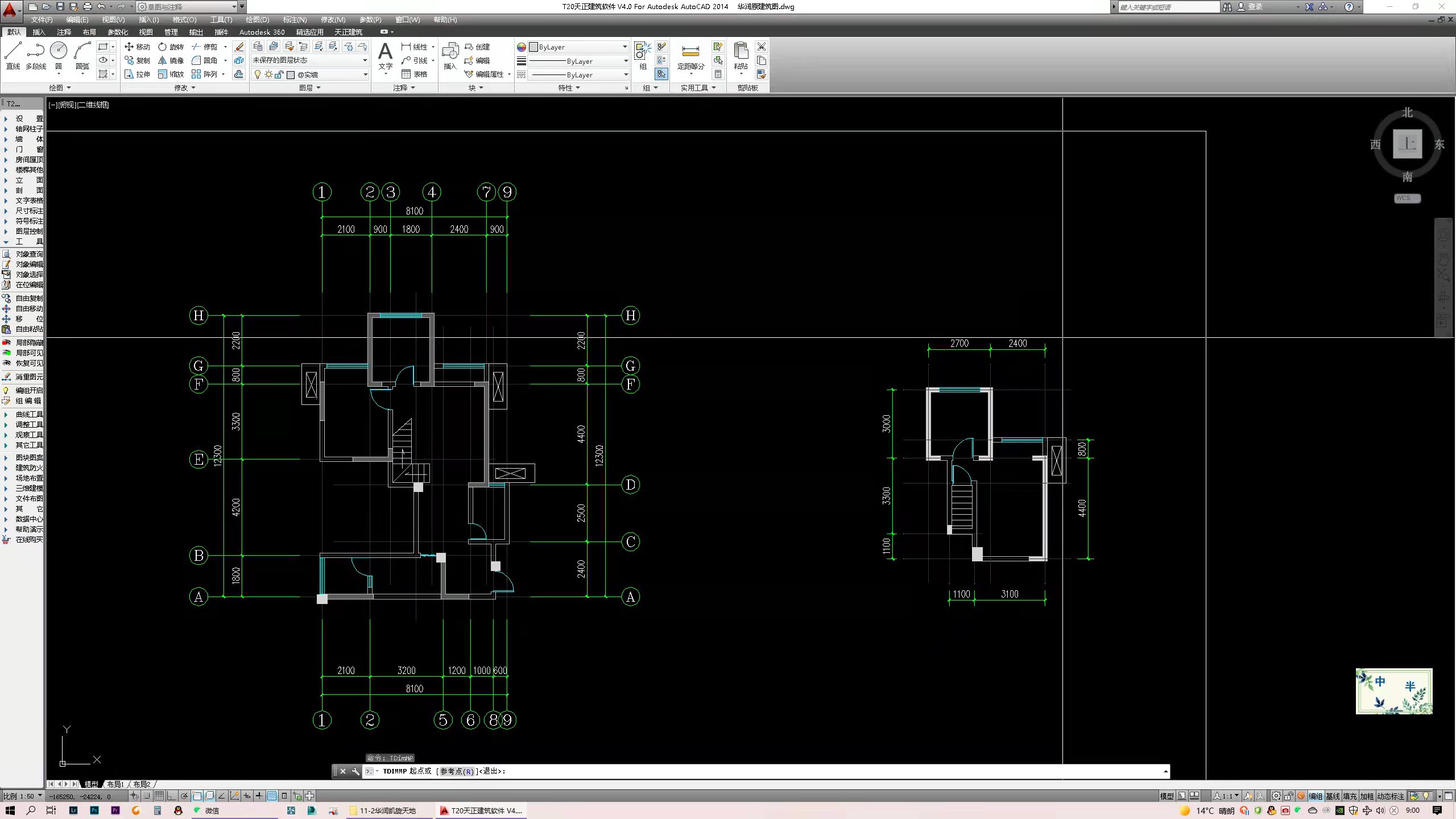
Task: Toggle grid display in status bar
Action: pyautogui.click(x=159, y=796)
